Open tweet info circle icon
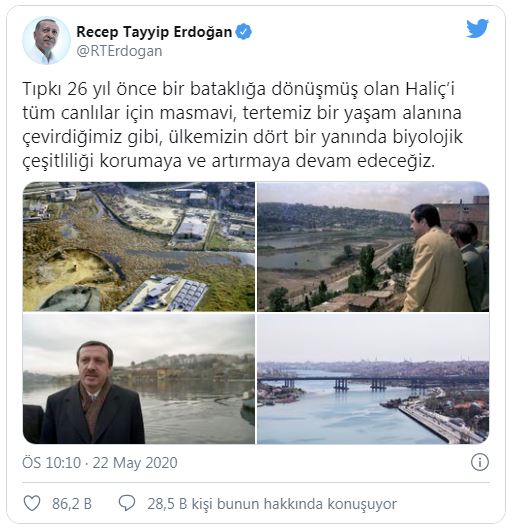 (480, 462)
